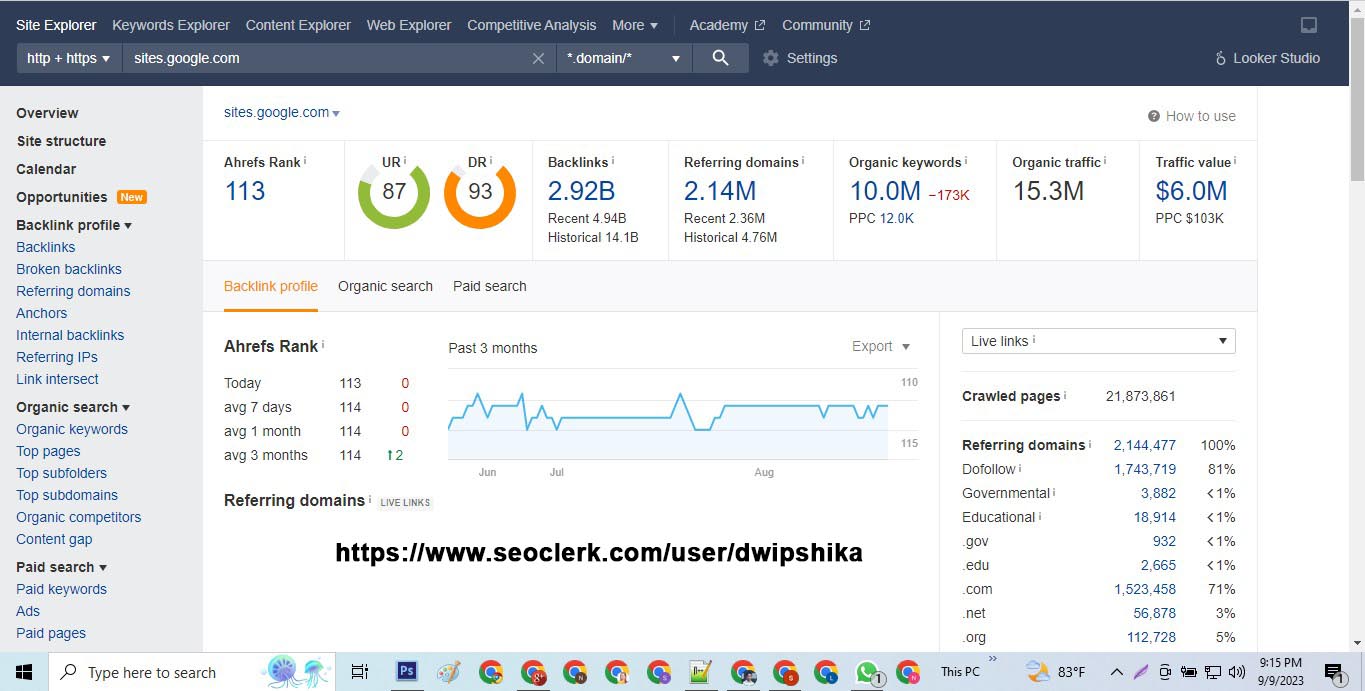Switch to the Organic search tab
The height and width of the screenshot is (691, 1365).
(x=385, y=286)
